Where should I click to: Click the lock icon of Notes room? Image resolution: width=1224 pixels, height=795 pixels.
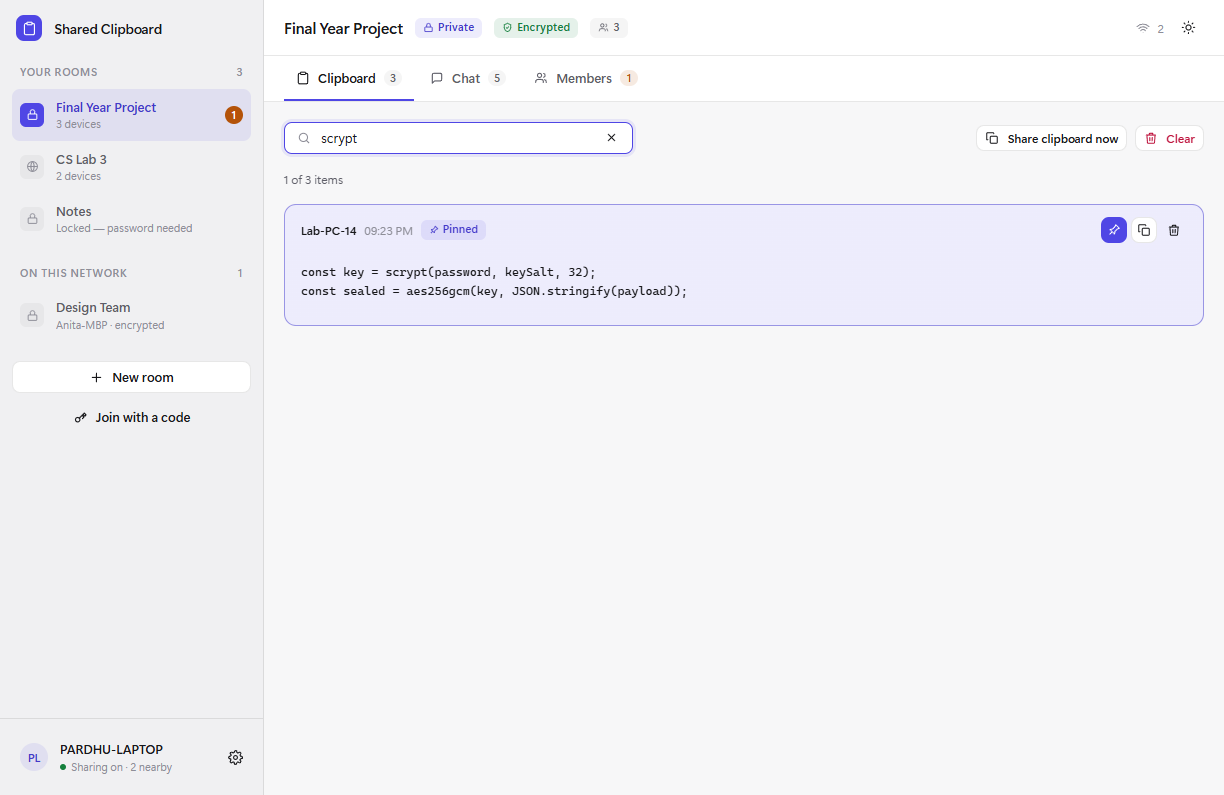32,219
